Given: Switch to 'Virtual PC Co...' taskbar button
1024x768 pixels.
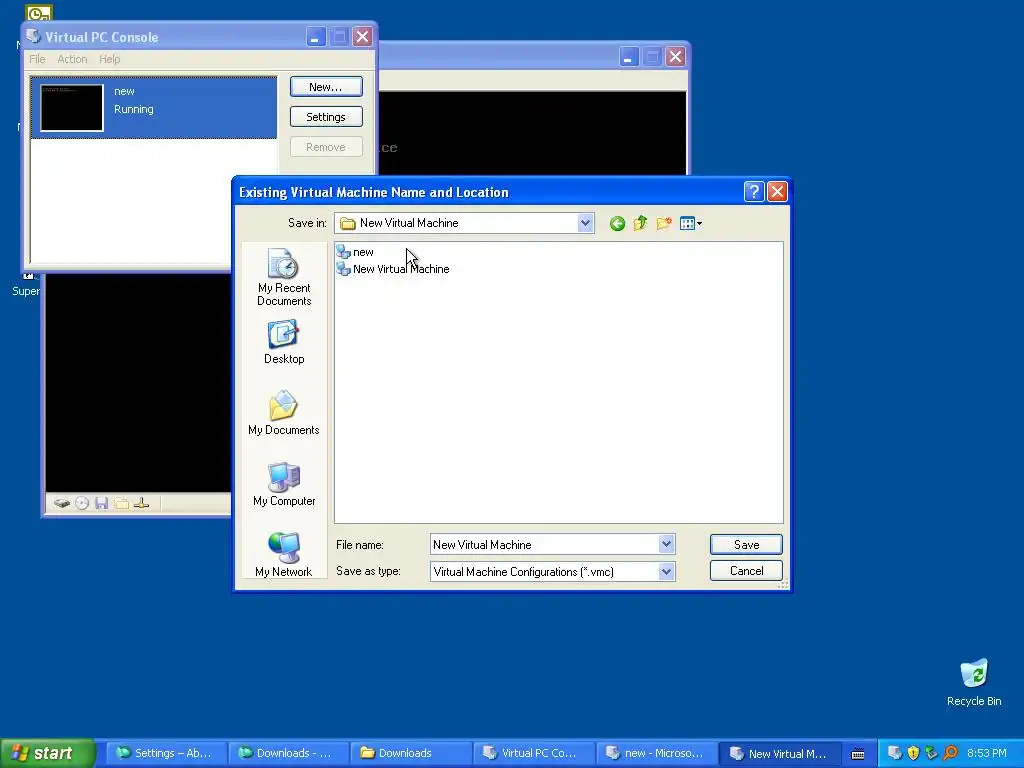Looking at the screenshot, I should (x=534, y=753).
